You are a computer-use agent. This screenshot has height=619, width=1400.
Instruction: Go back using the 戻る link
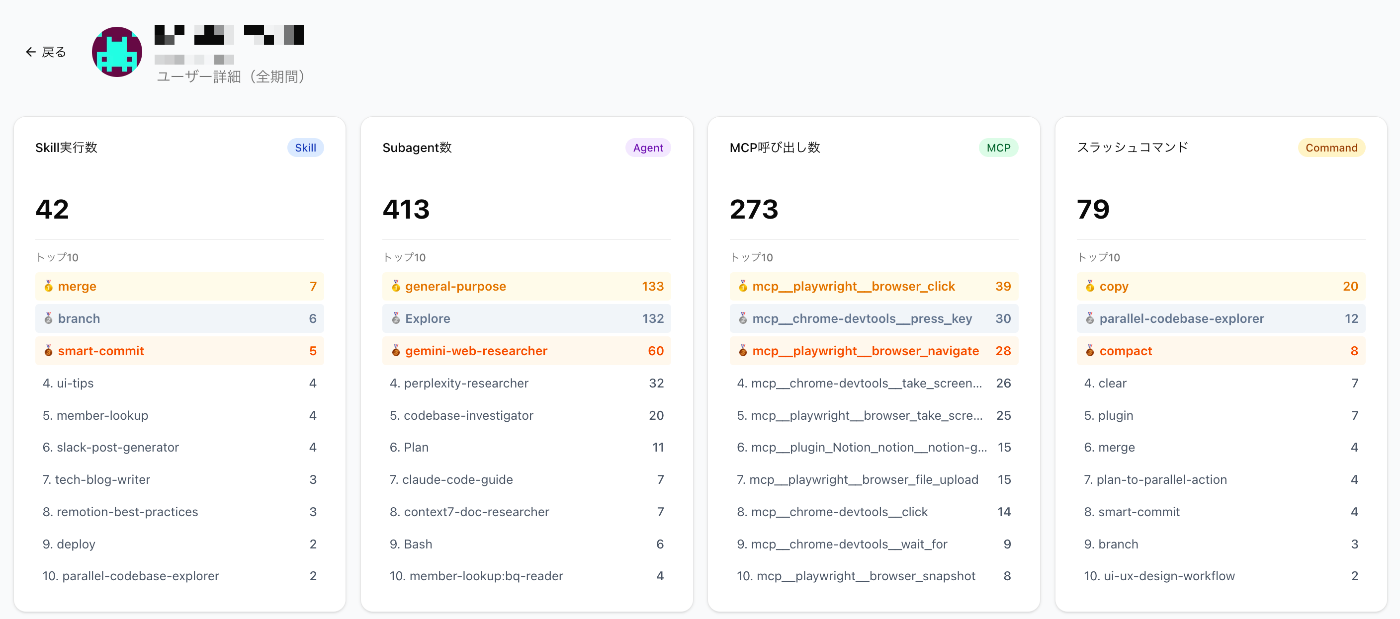tap(46, 52)
